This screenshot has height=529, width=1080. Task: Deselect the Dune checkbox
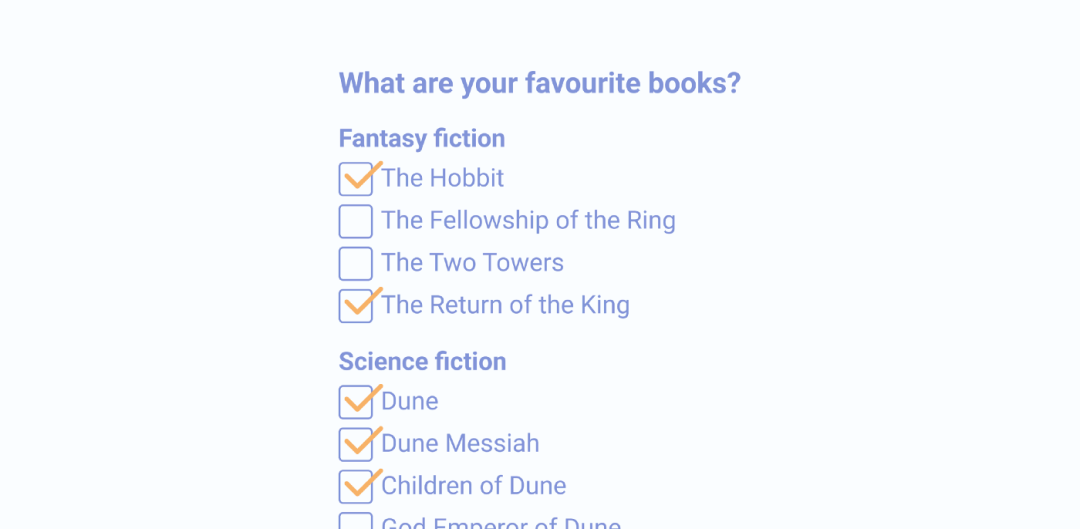click(x=356, y=402)
